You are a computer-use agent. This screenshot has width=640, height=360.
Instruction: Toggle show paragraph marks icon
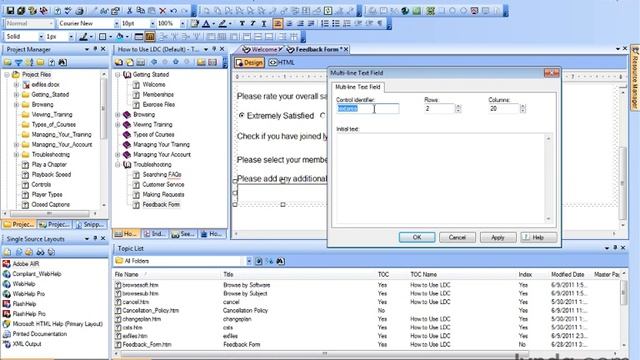pyautogui.click(x=380, y=24)
